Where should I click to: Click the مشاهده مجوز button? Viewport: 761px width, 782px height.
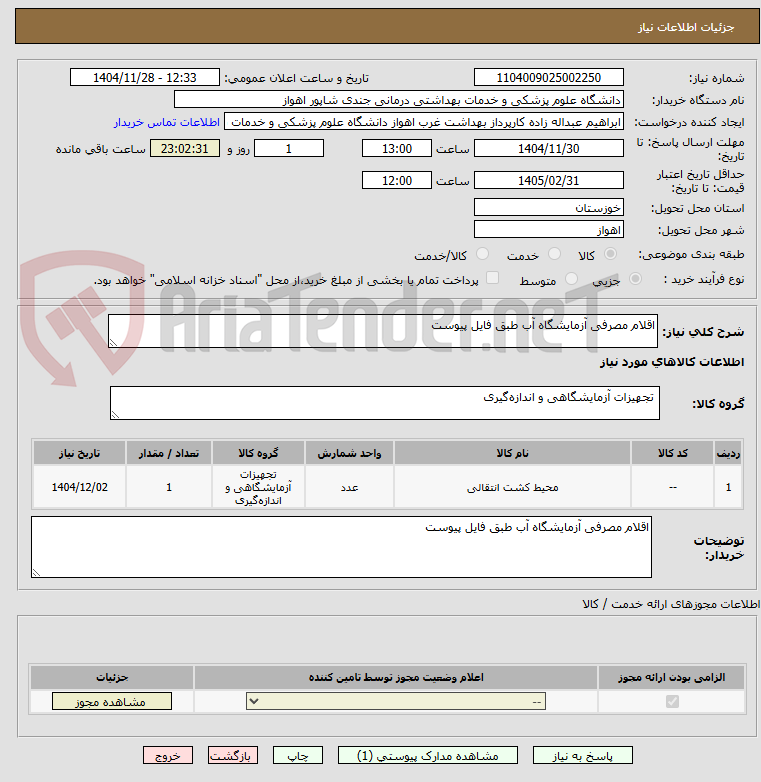pos(112,701)
